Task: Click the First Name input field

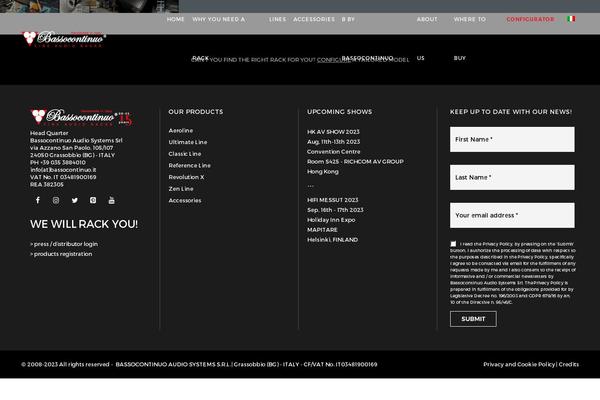Action: point(512,139)
